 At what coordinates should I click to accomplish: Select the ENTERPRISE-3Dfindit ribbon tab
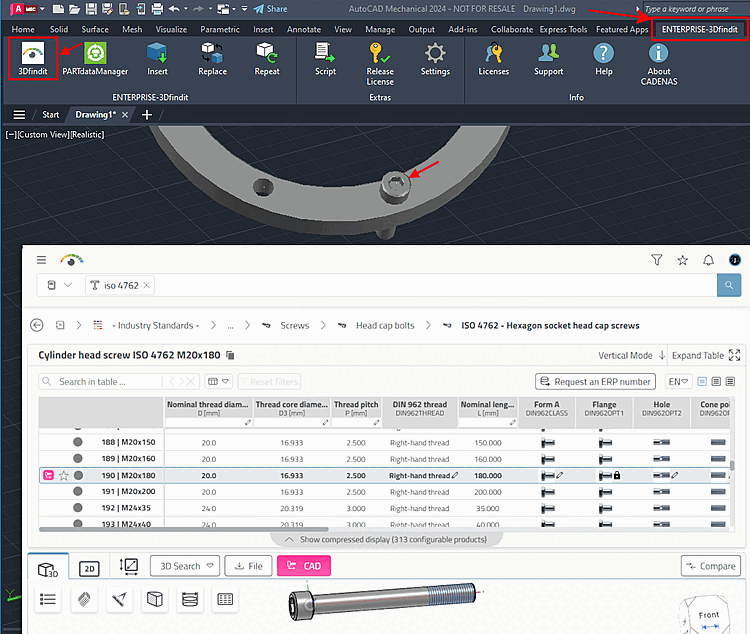pyautogui.click(x=699, y=29)
